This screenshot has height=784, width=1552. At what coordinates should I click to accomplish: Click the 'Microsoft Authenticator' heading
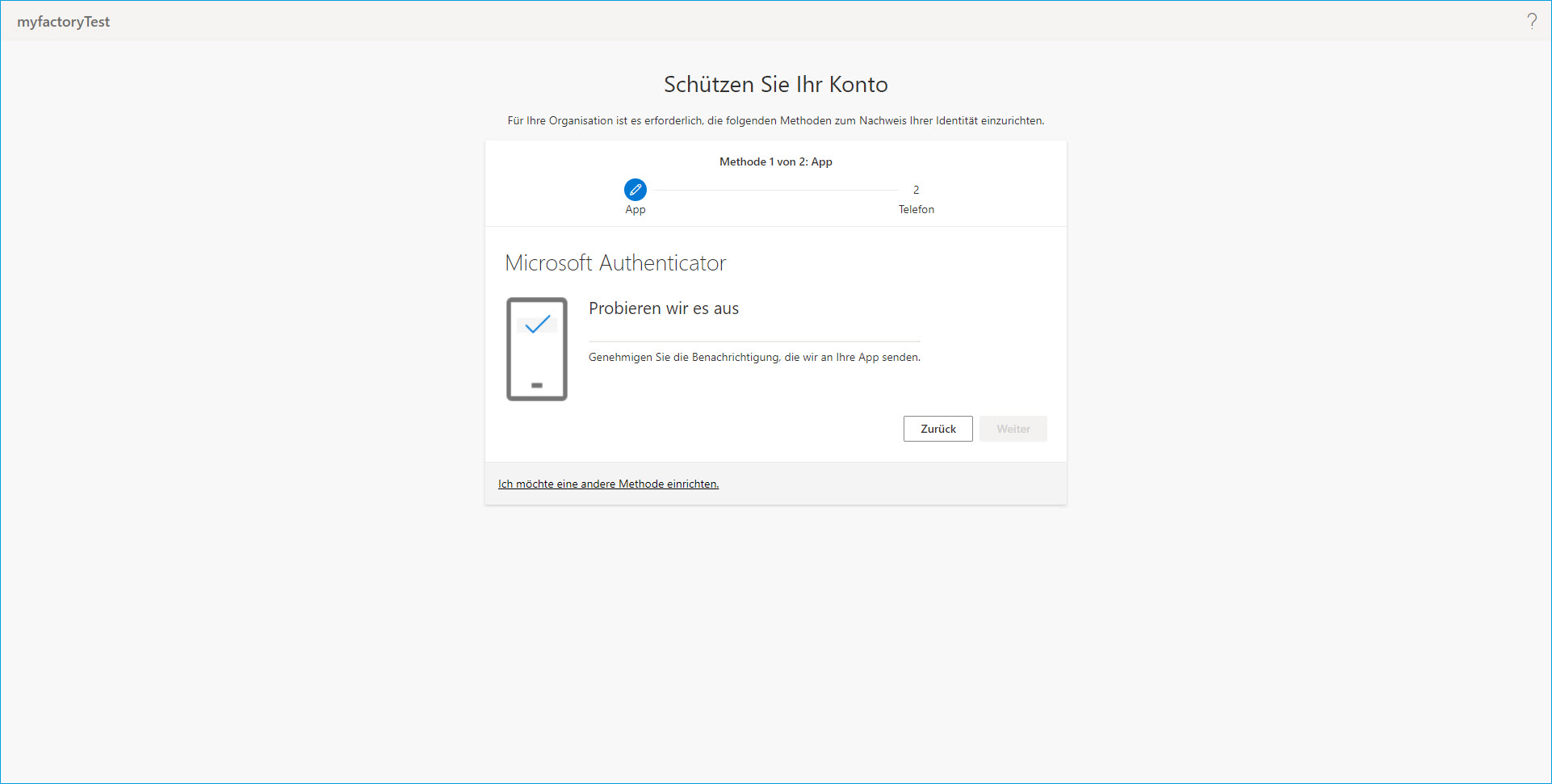tap(615, 262)
